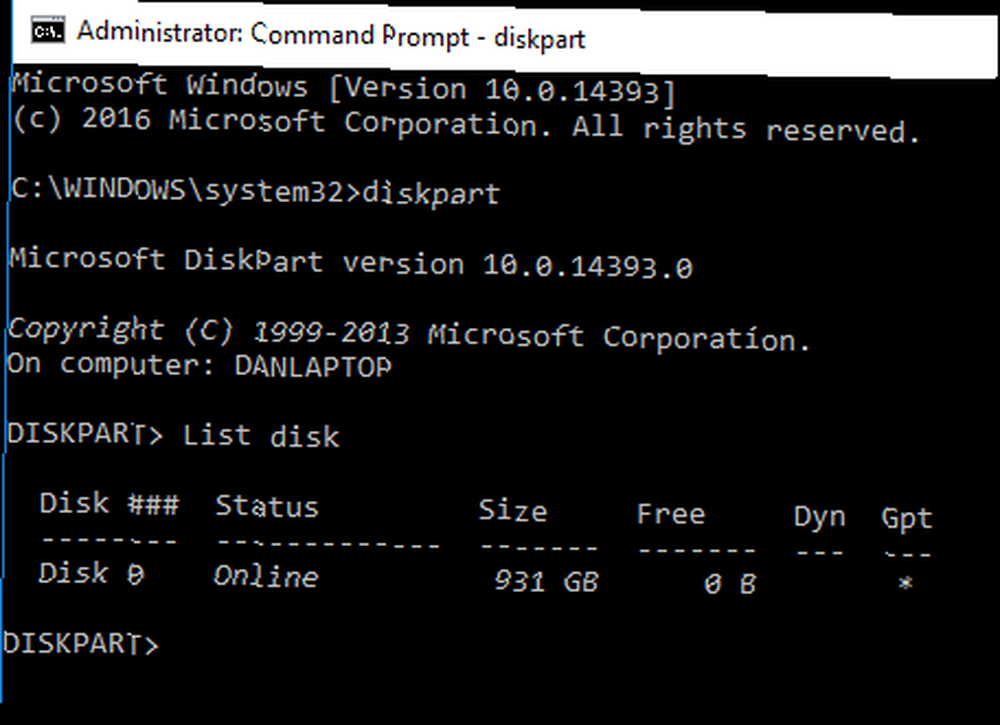Click the '931 GB' size value
The image size is (1000, 725).
(x=547, y=581)
